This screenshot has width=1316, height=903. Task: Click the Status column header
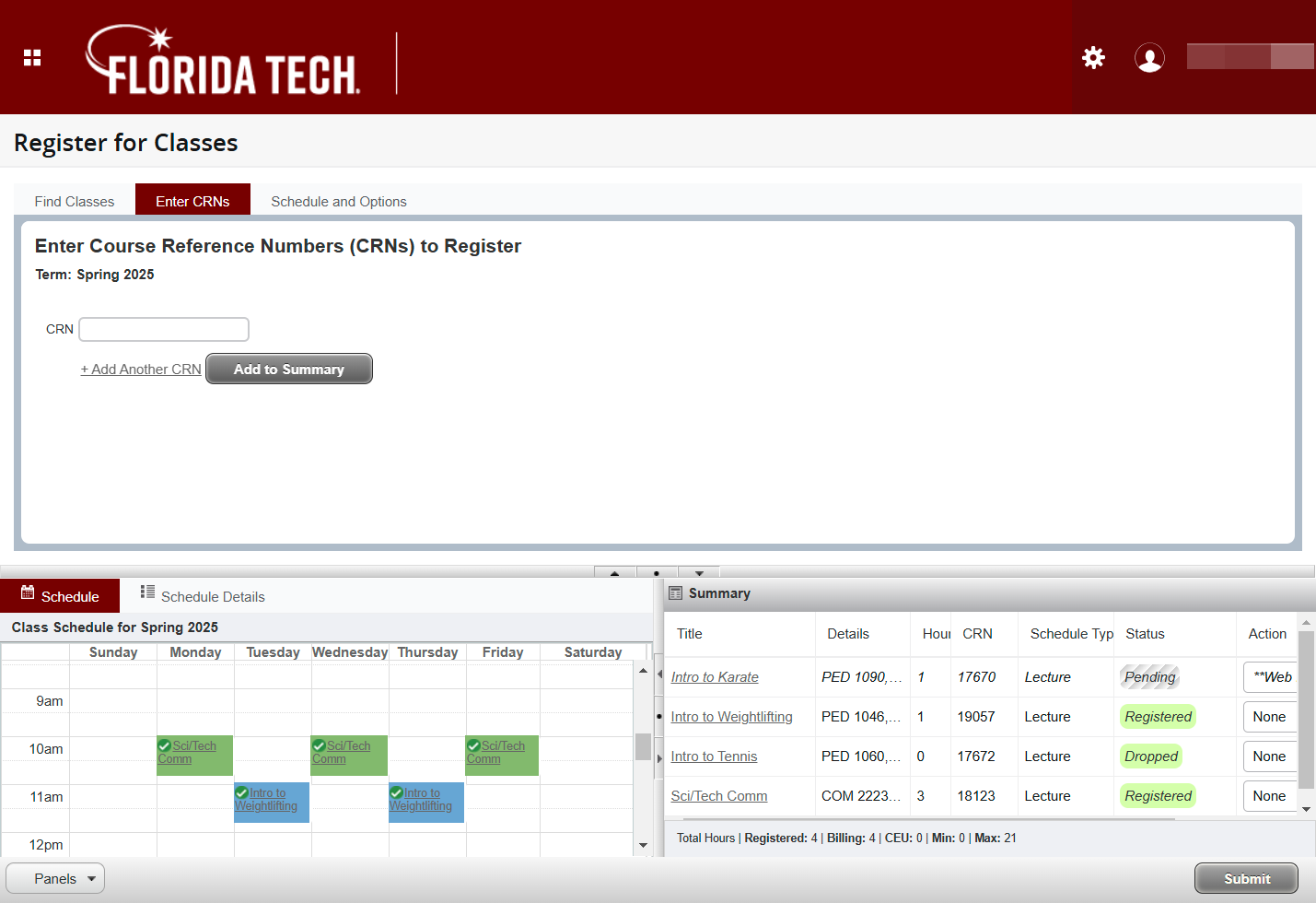pyautogui.click(x=1174, y=634)
